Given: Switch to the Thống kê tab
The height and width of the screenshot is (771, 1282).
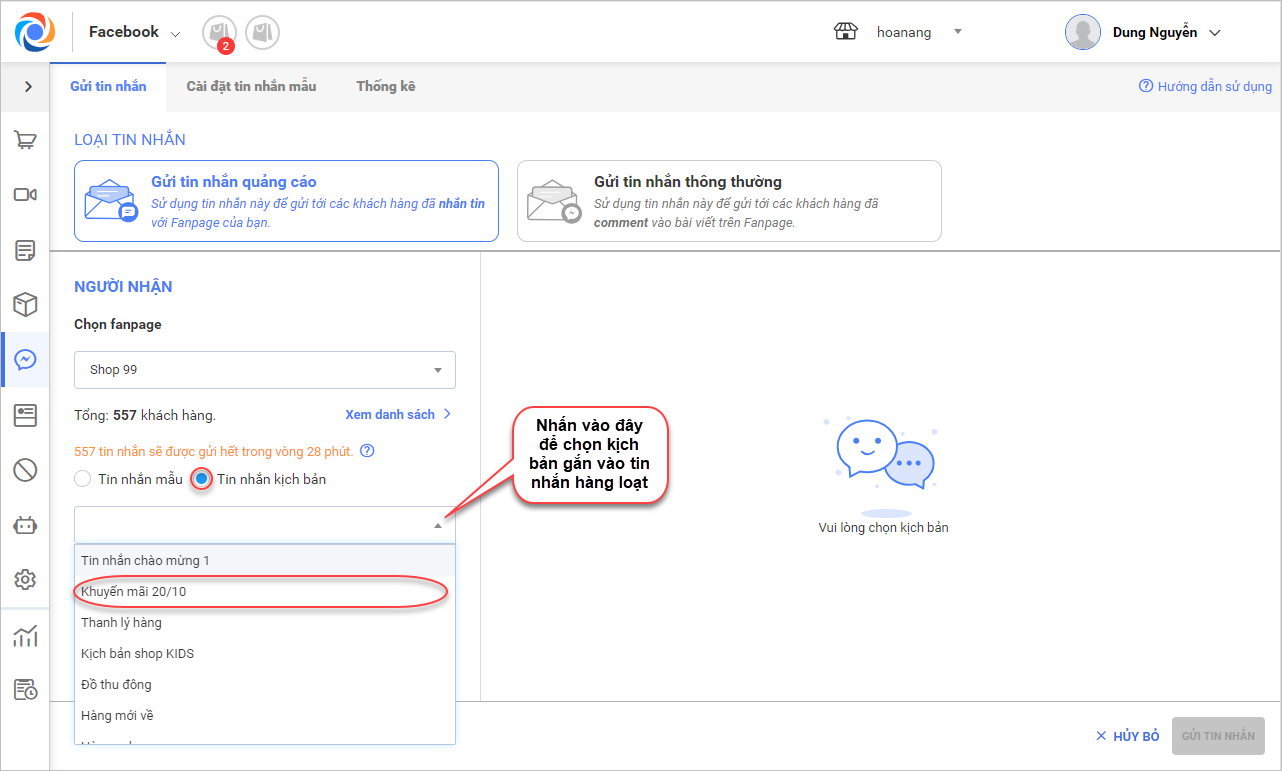Looking at the screenshot, I should coord(385,87).
